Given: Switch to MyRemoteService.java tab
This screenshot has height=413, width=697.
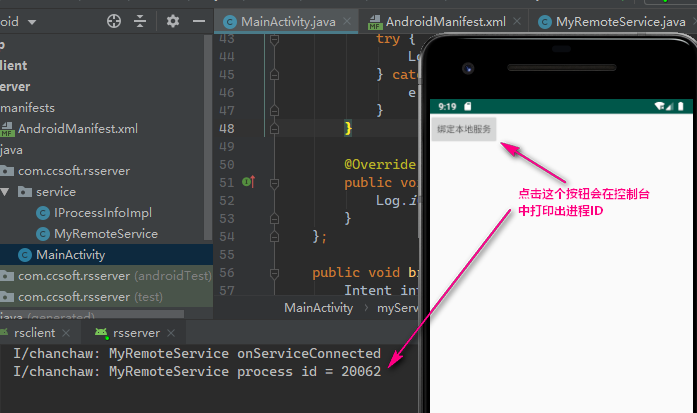Looking at the screenshot, I should pyautogui.click(x=612, y=21).
